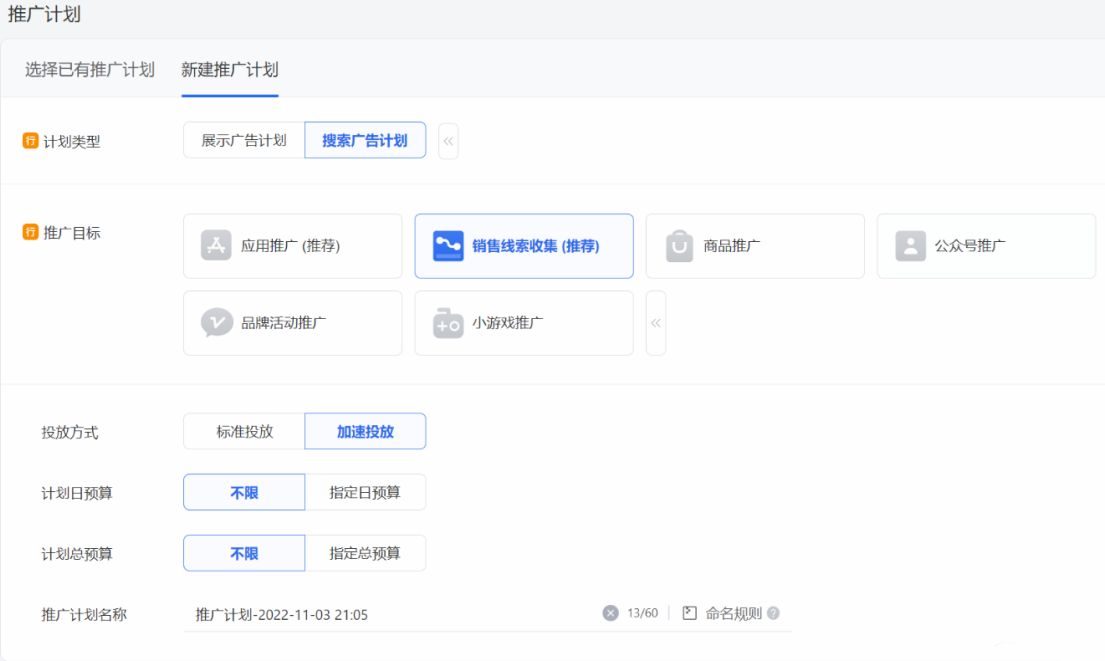Image resolution: width=1105 pixels, height=661 pixels.
Task: Collapse the 推广目标 section with the chevron
Action: tap(655, 322)
